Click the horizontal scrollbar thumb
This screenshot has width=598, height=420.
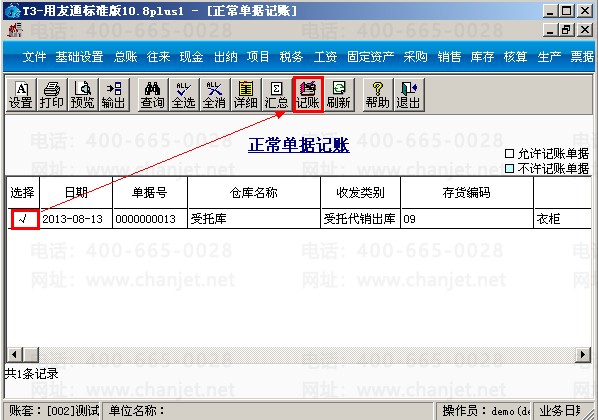31,355
